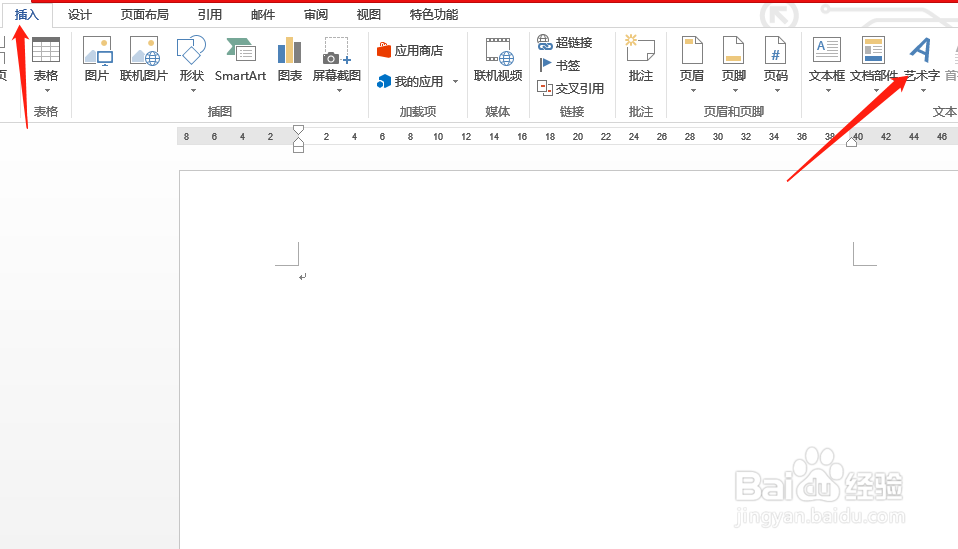Viewport: 958px width, 549px height.
Task: Expand the Text Box (文本框) dropdown arrow
Action: coord(828,91)
